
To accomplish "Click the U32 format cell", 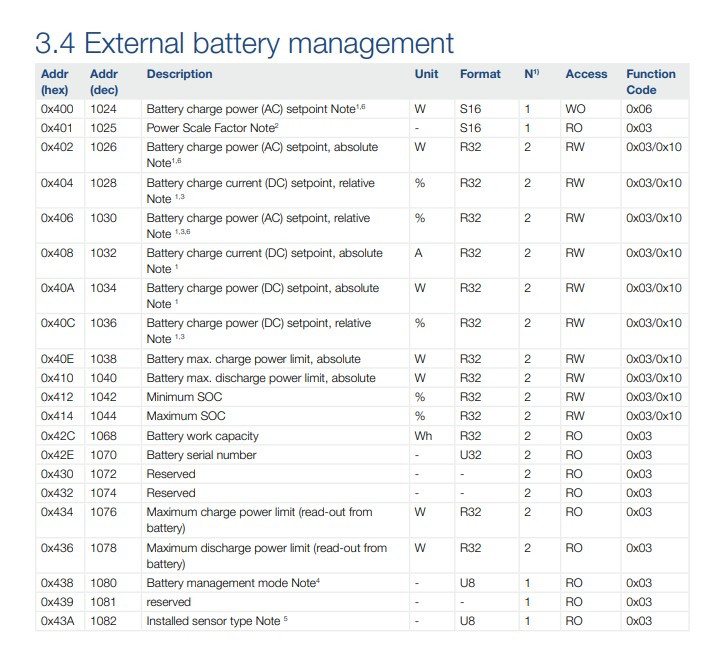I will click(470, 455).
